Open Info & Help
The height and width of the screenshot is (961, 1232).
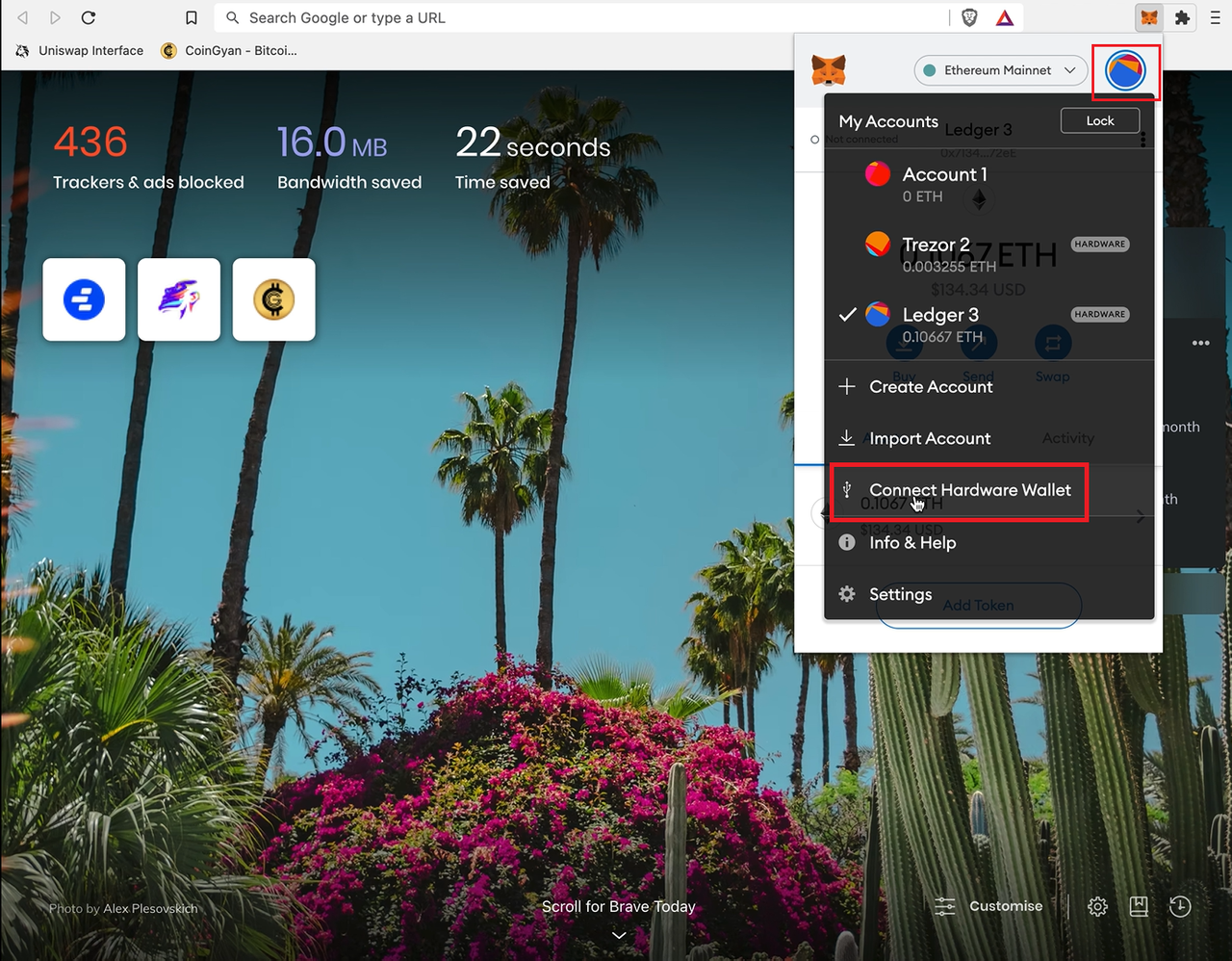point(989,543)
